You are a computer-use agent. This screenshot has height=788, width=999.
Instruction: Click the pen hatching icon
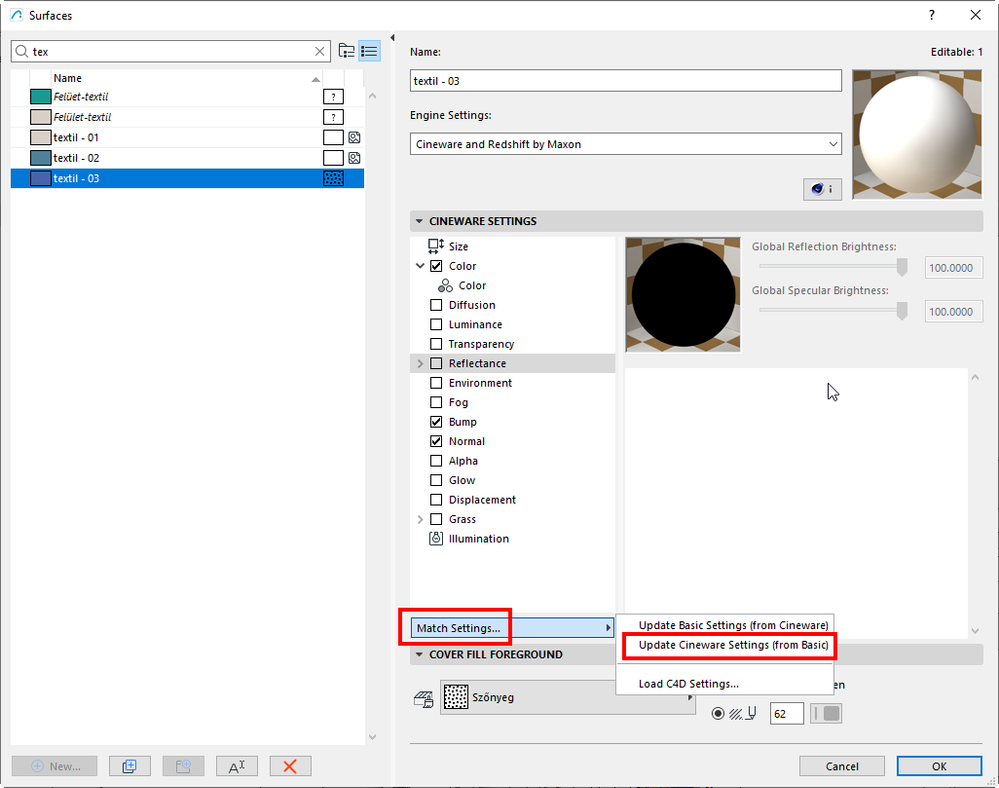[x=742, y=713]
